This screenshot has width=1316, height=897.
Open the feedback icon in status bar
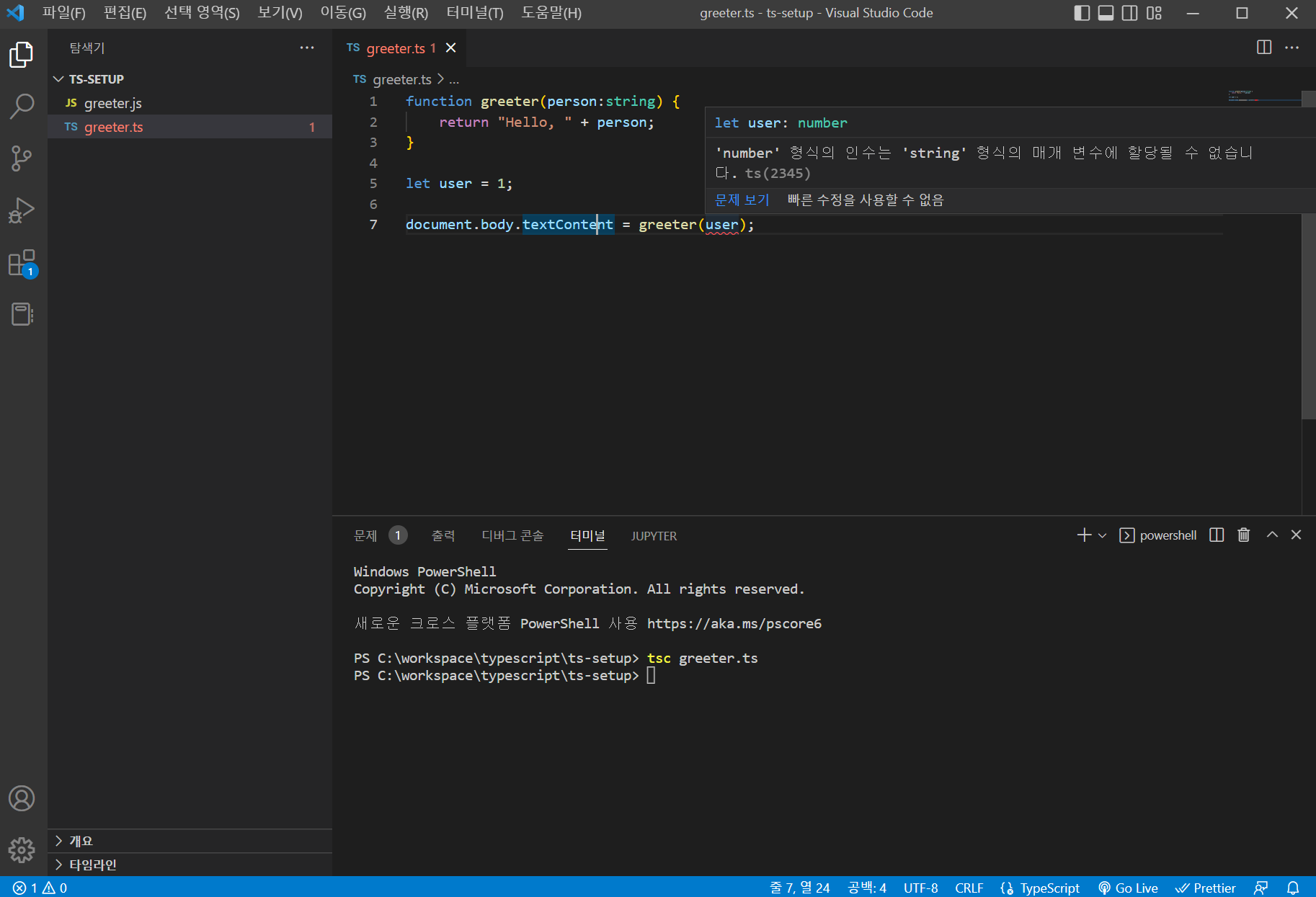(x=1261, y=888)
